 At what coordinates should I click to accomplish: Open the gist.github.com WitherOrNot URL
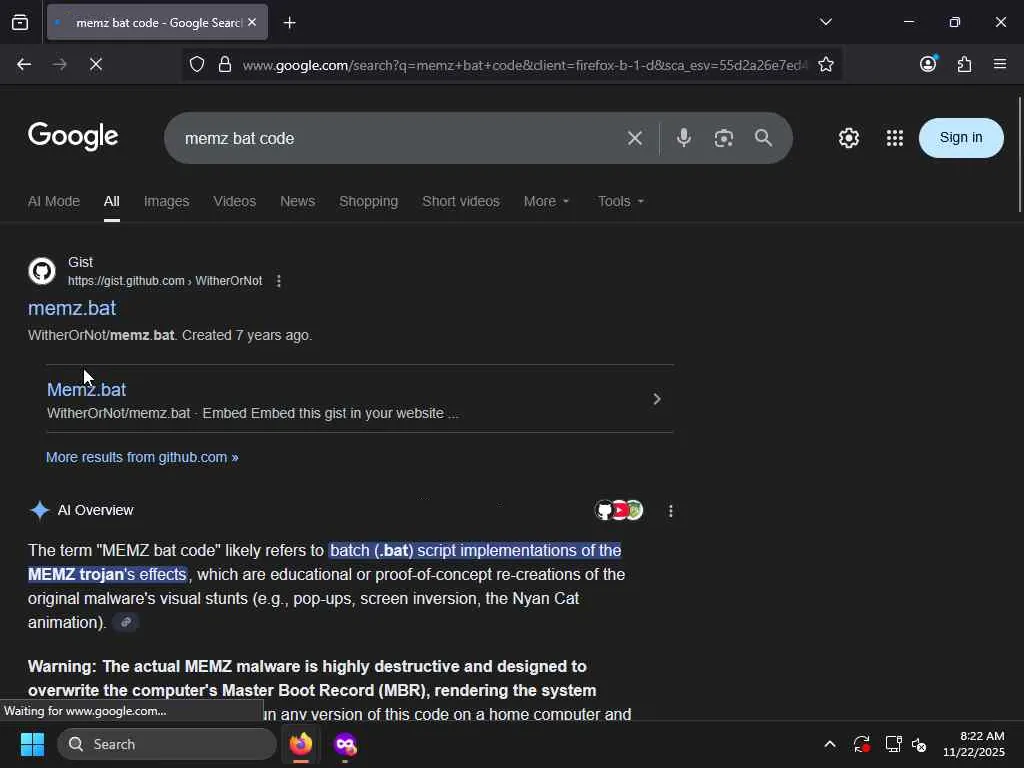pyautogui.click(x=165, y=281)
